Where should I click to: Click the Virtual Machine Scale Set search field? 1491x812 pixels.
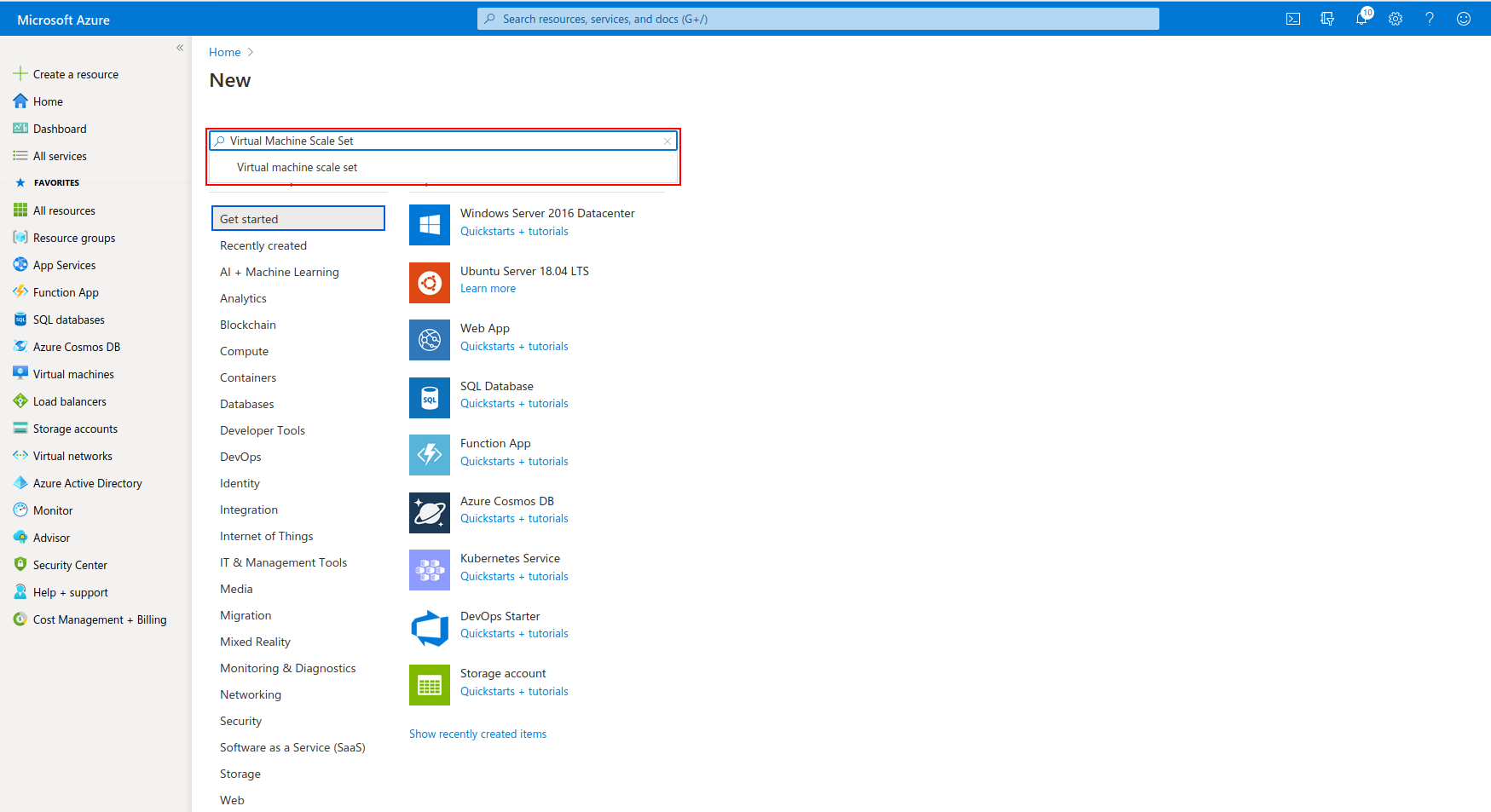click(443, 141)
